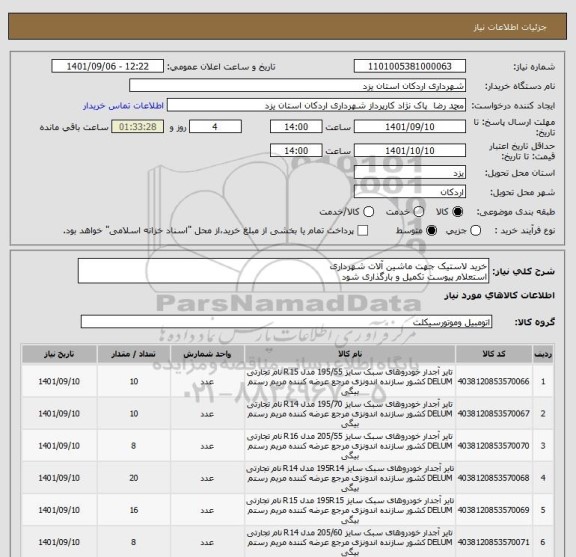Image resolution: width=576 pixels, height=557 pixels.
Task: Click item code 403120853570066
Action: click(494, 382)
